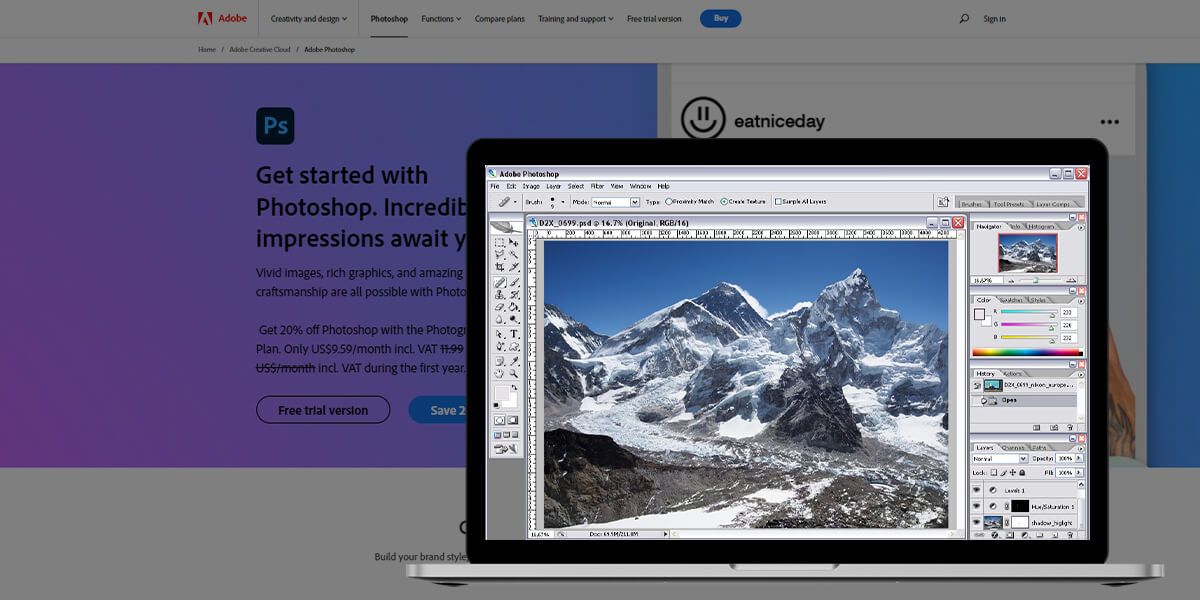Open the tool preset picker arrow
Viewport: 1200px width, 600px height.
[x=515, y=202]
